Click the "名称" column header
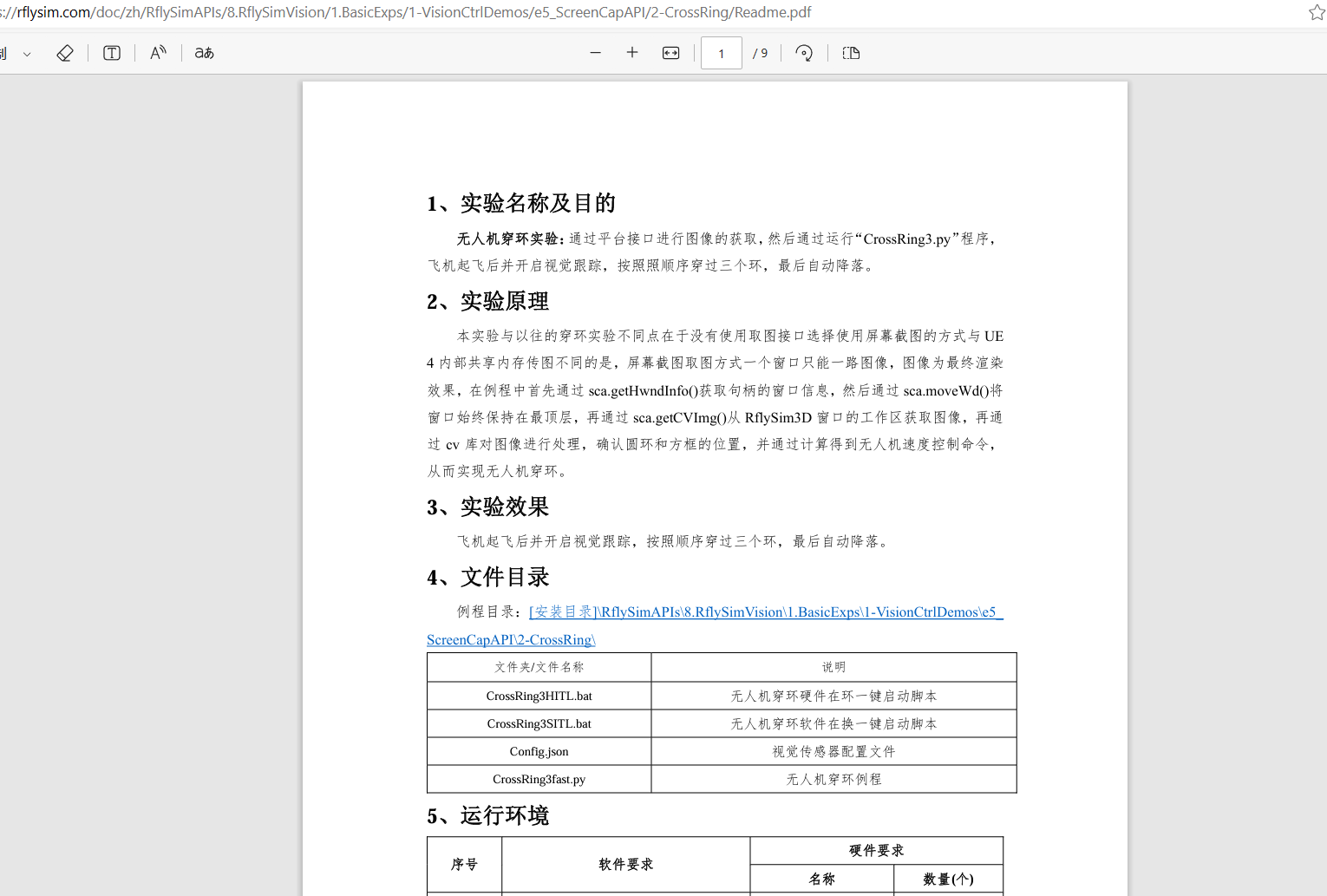The height and width of the screenshot is (896, 1327). click(x=822, y=880)
